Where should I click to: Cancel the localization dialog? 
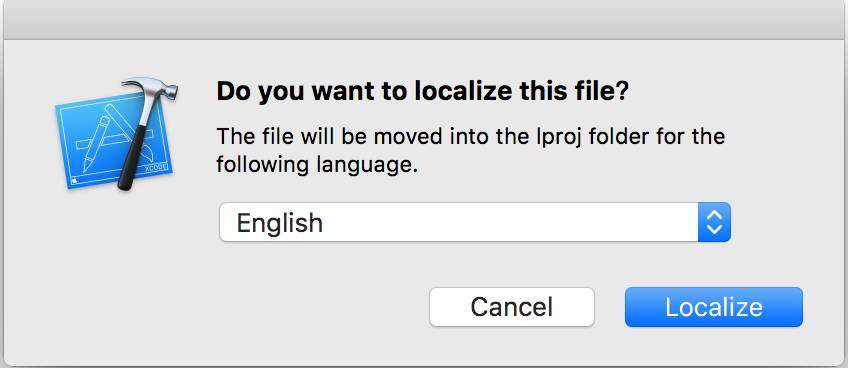(512, 307)
